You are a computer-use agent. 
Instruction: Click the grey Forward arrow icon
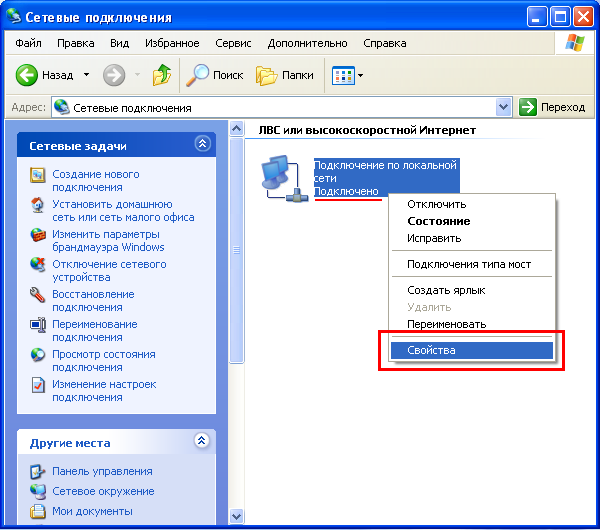[114, 75]
